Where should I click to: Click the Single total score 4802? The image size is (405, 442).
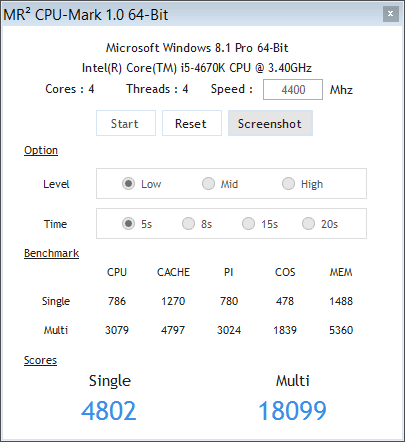(109, 411)
